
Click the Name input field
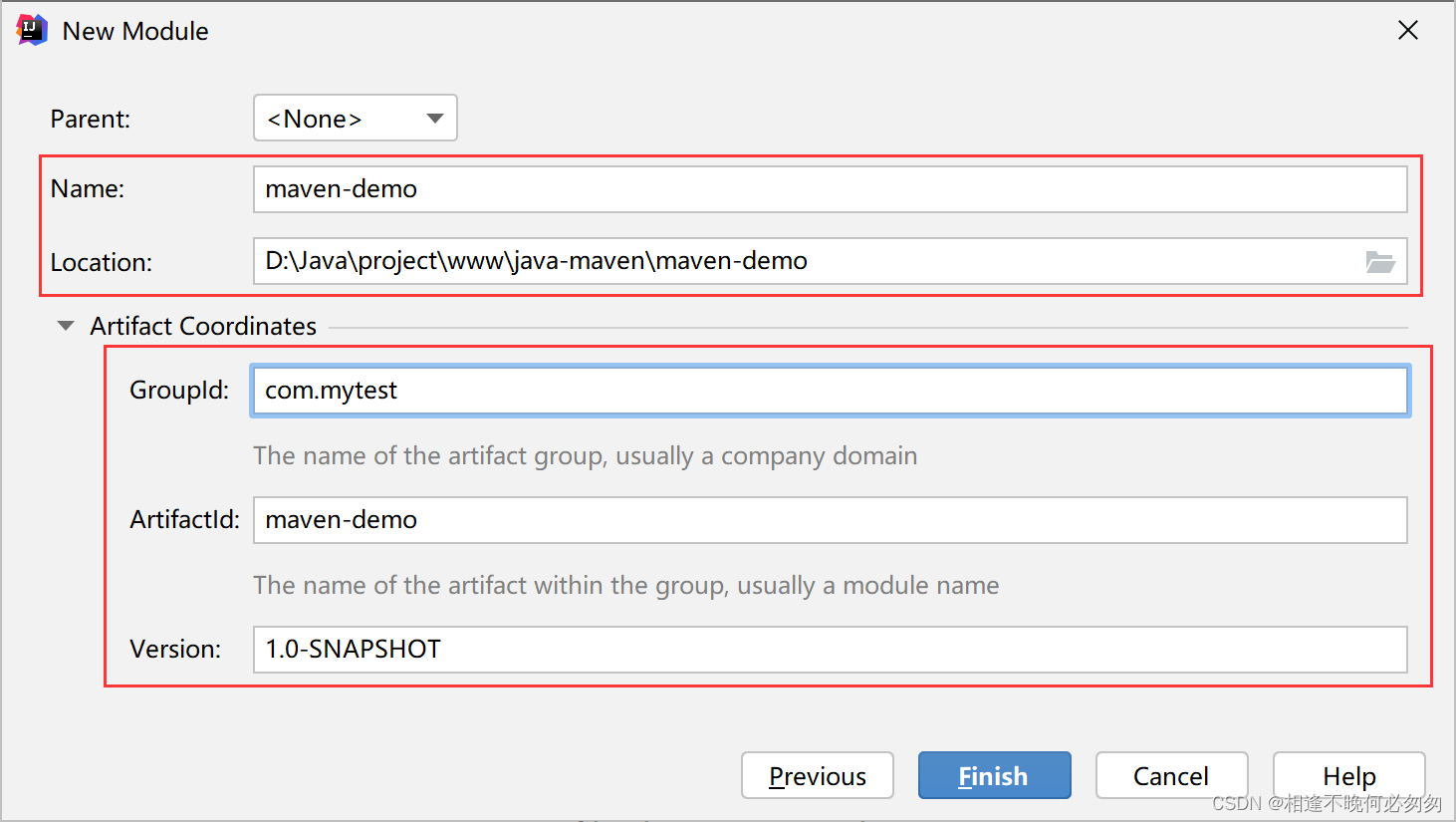coord(830,189)
